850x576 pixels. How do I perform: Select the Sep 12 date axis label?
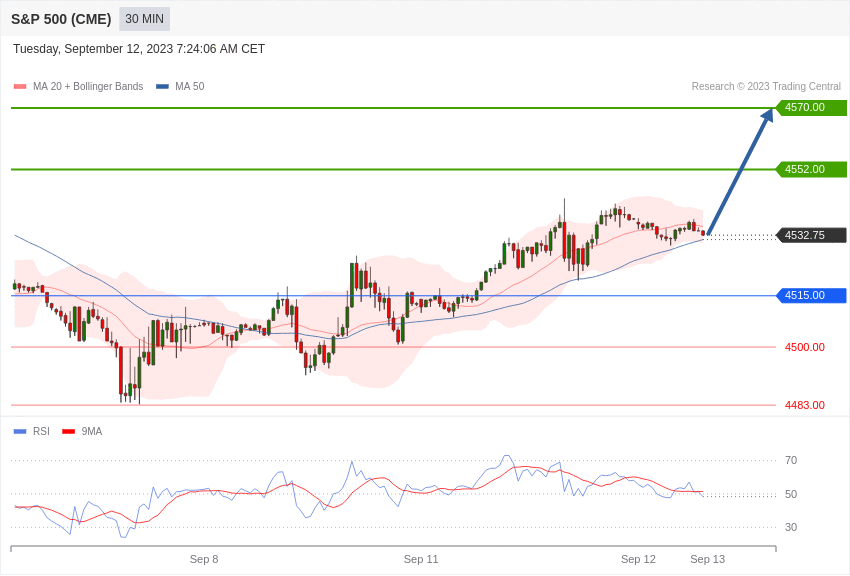tap(638, 559)
